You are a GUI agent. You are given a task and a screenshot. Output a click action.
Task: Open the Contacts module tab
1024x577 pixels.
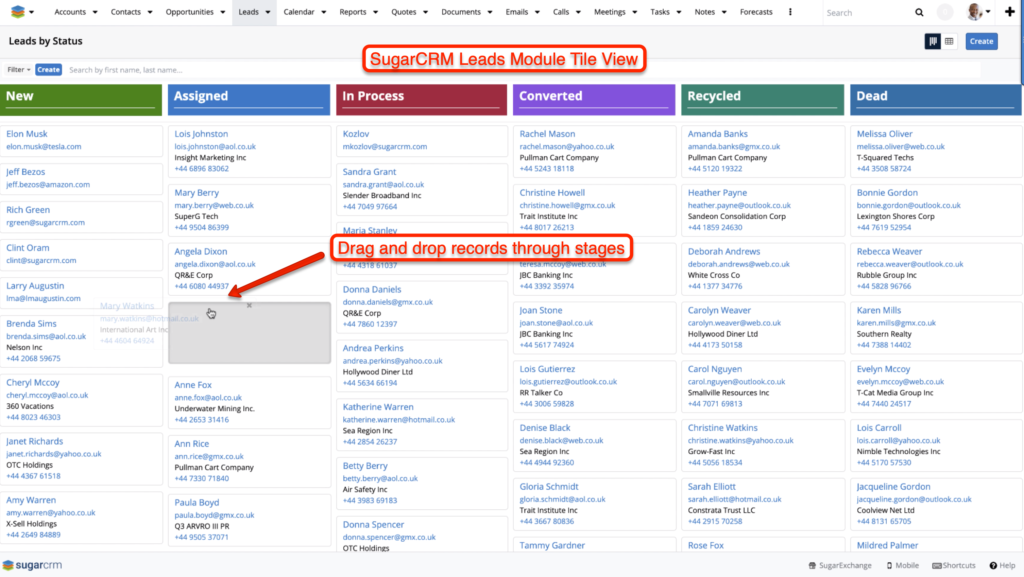click(x=125, y=12)
